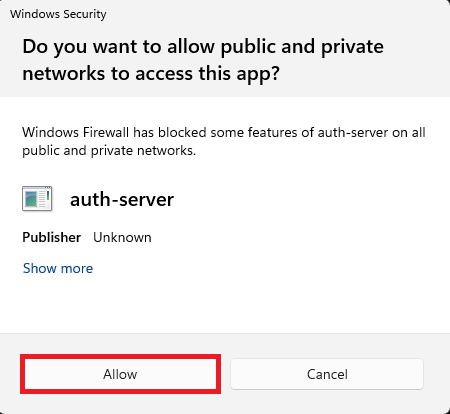The height and width of the screenshot is (414, 450).
Task: Select the large auth-server app name
Action: pos(122,199)
